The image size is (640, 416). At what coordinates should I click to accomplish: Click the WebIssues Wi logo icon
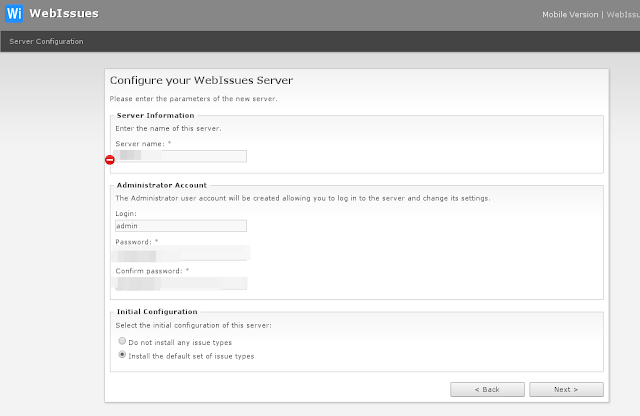[x=14, y=13]
